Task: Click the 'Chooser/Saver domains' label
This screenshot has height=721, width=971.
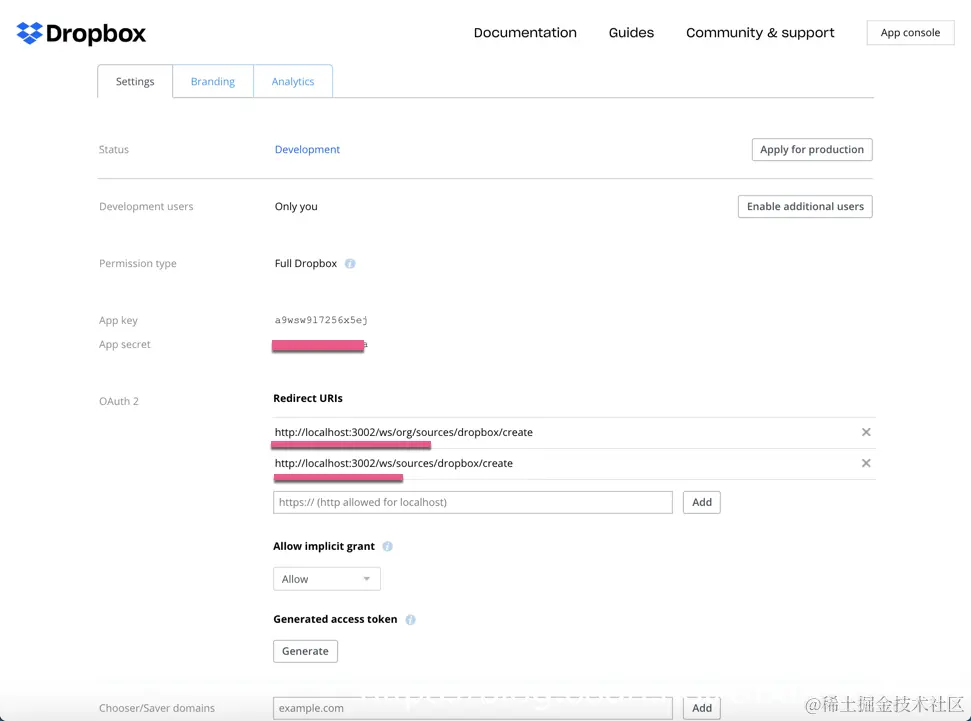Action: 157,708
